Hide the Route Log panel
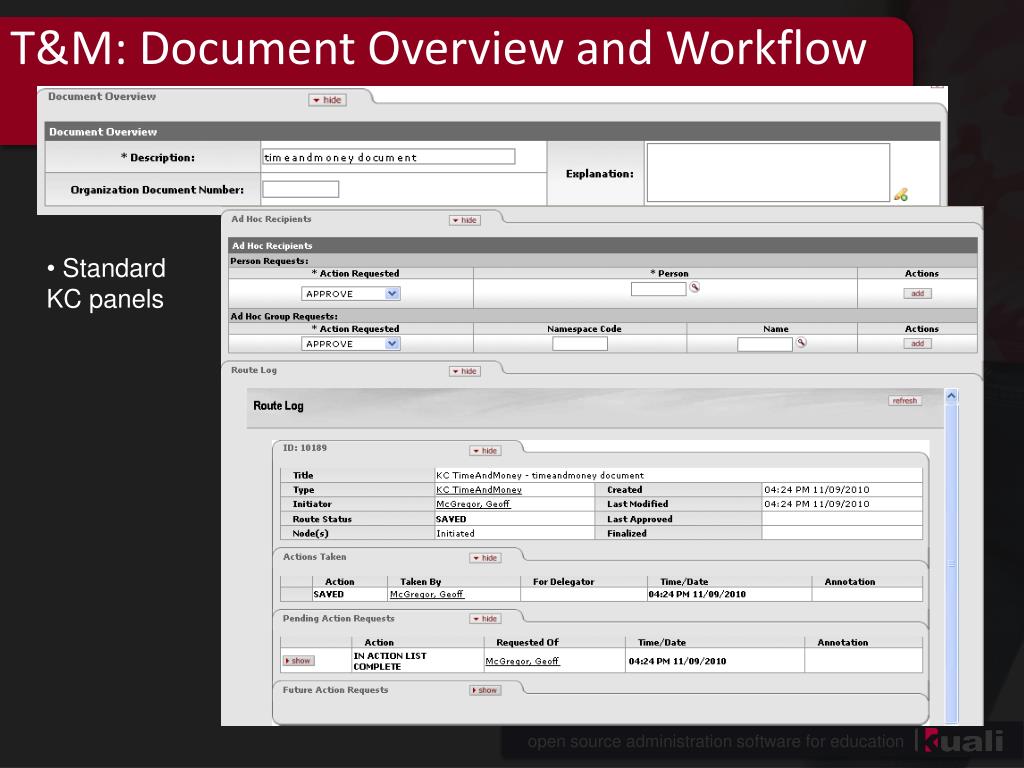 (465, 371)
